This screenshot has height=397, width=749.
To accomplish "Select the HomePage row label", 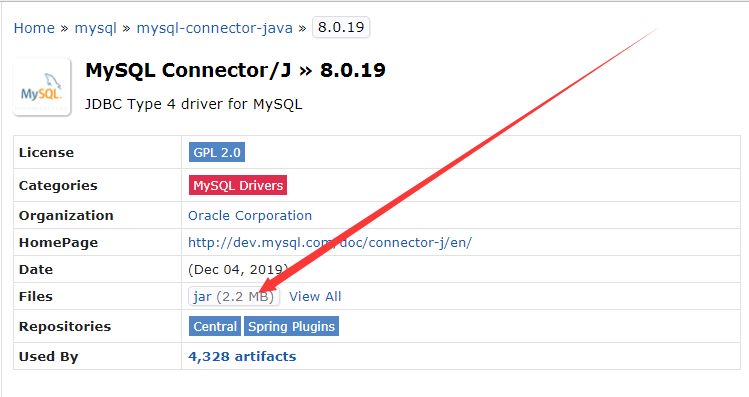I will click(58, 243).
